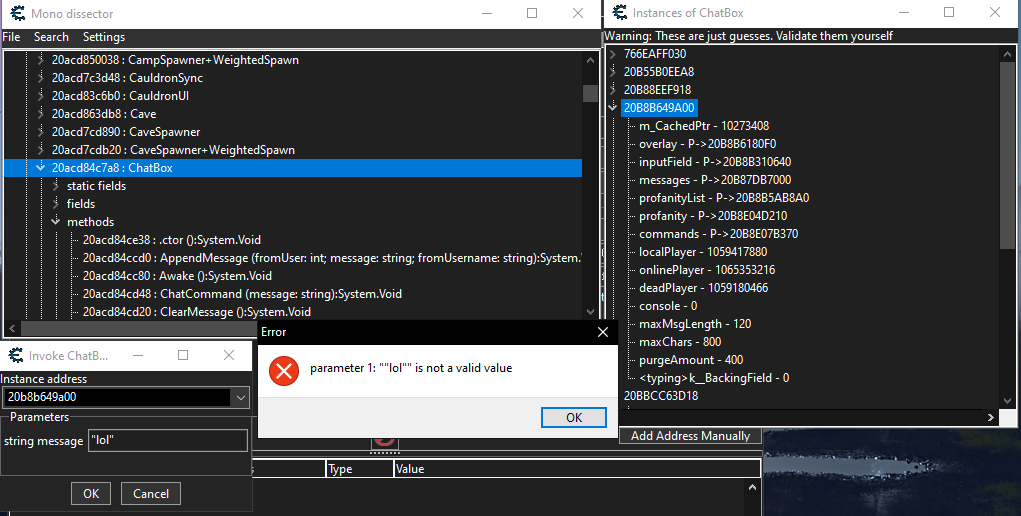This screenshot has height=516, width=1021.
Task: Expand the fields node under ChatBox
Action: coord(56,204)
